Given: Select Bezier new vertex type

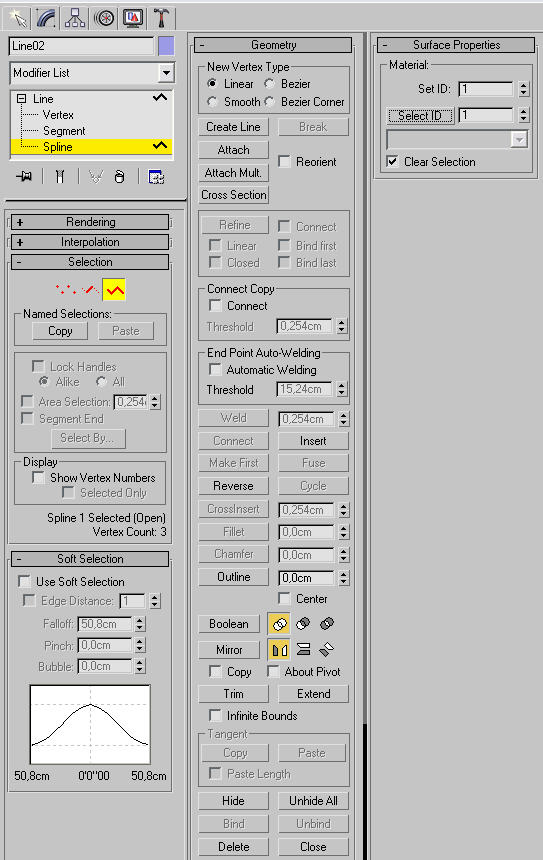Looking at the screenshot, I should [x=269, y=83].
